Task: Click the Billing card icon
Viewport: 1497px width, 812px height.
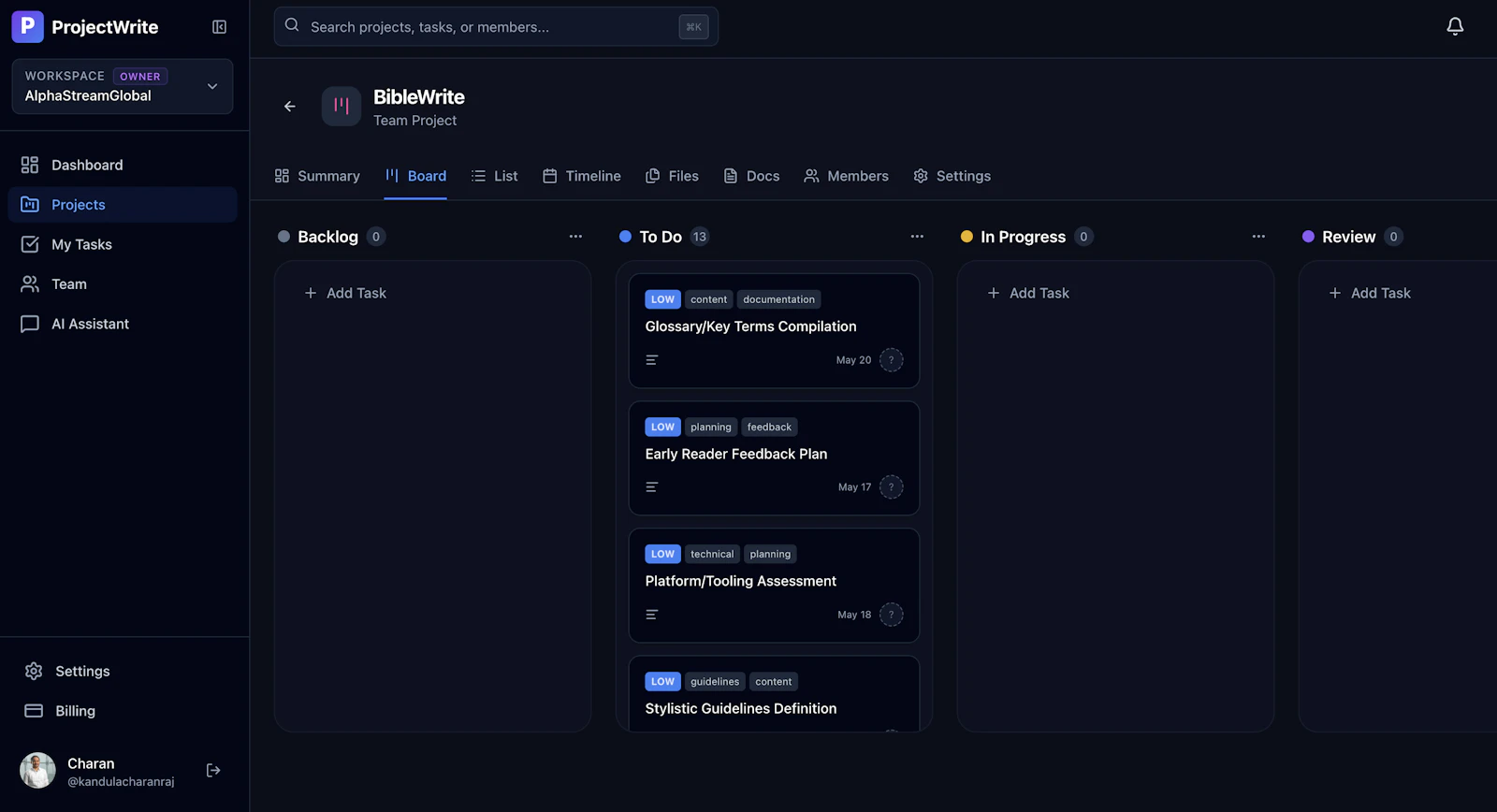Action: (34, 711)
